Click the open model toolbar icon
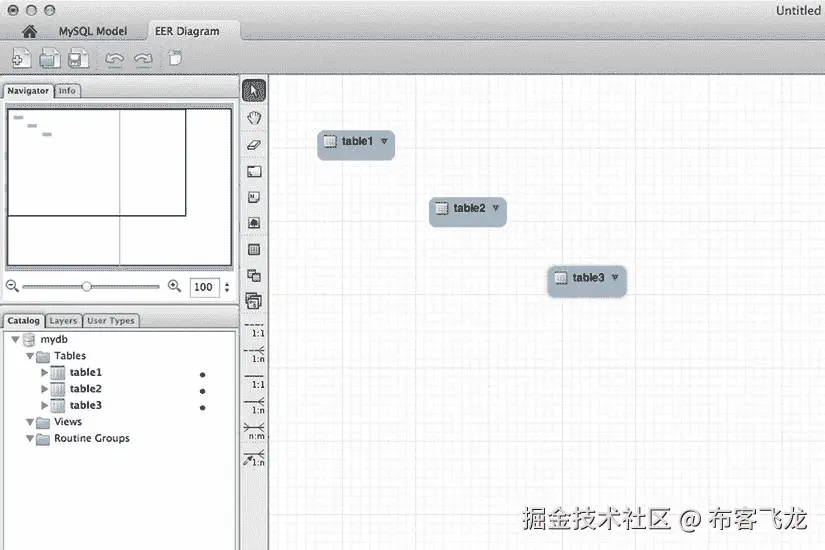Screen dimensions: 825x550 coord(50,58)
